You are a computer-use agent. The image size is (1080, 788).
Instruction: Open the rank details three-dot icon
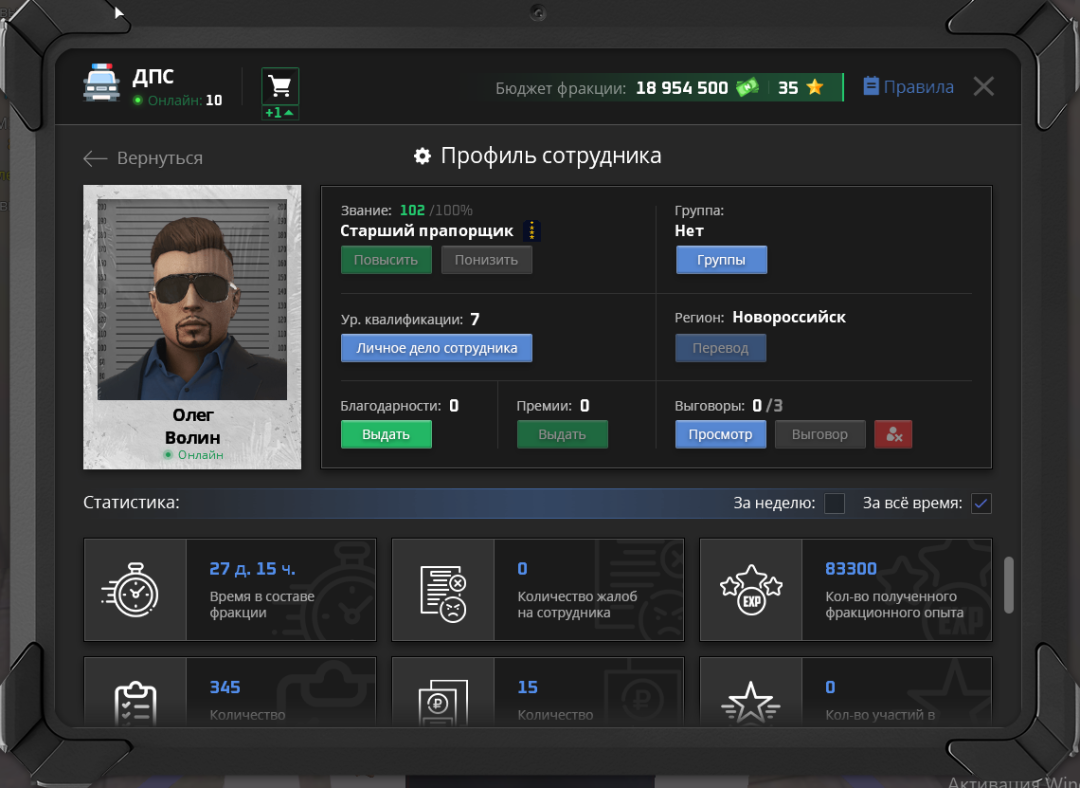pos(532,231)
